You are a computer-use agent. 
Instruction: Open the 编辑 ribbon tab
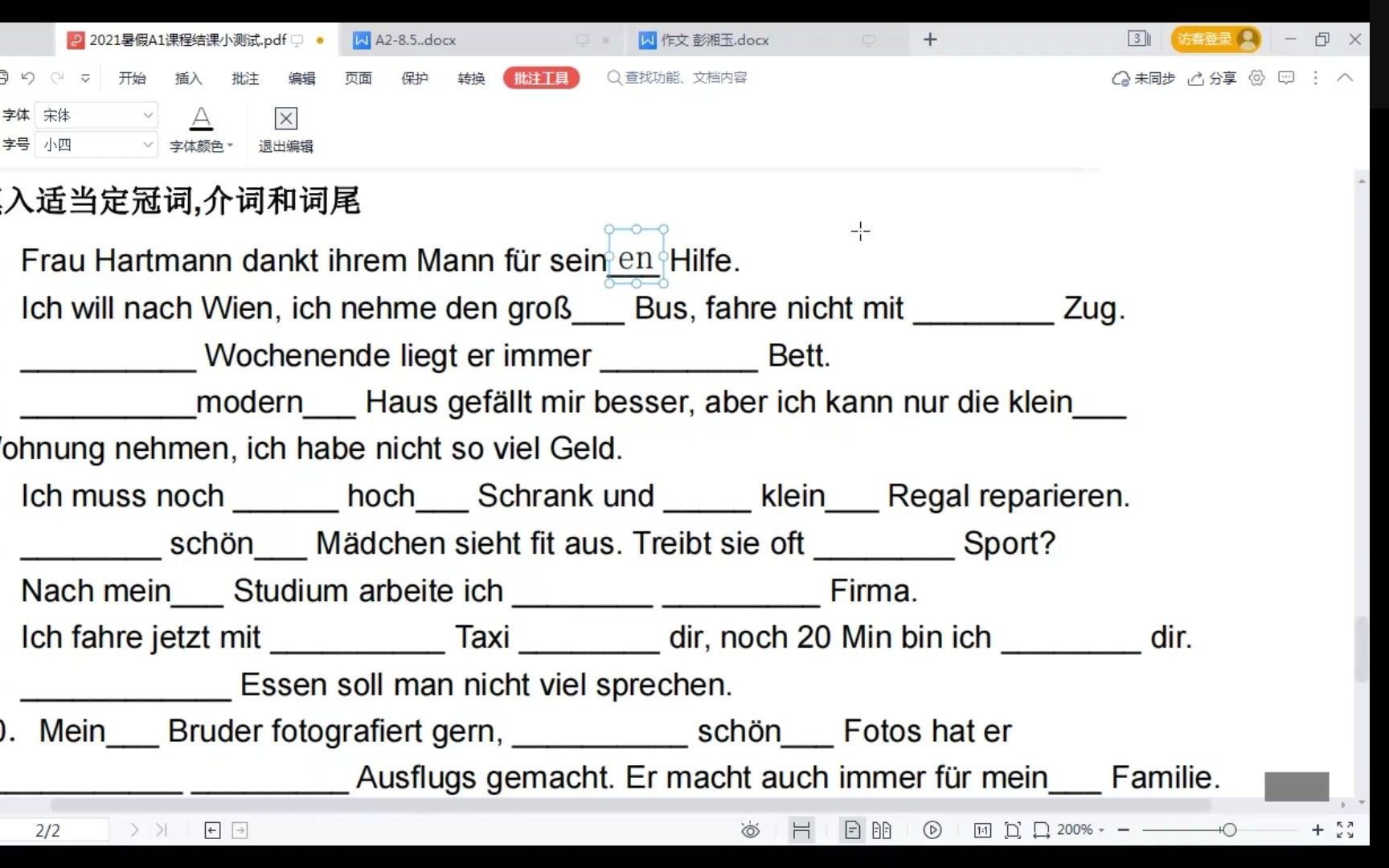[301, 78]
